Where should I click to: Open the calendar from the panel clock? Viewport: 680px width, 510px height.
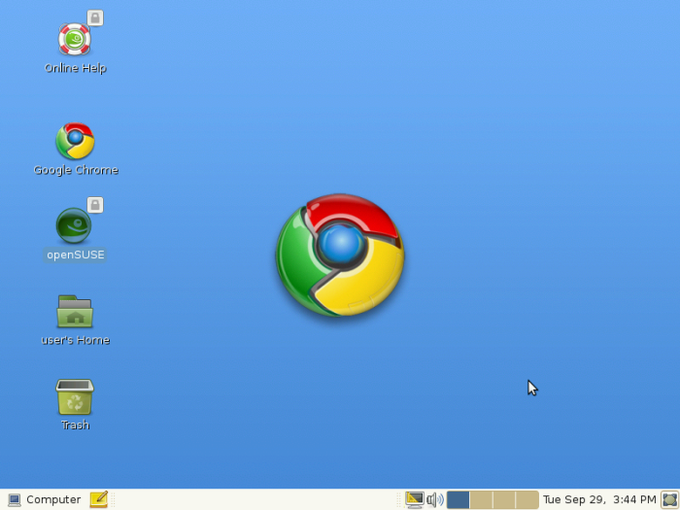click(x=599, y=500)
